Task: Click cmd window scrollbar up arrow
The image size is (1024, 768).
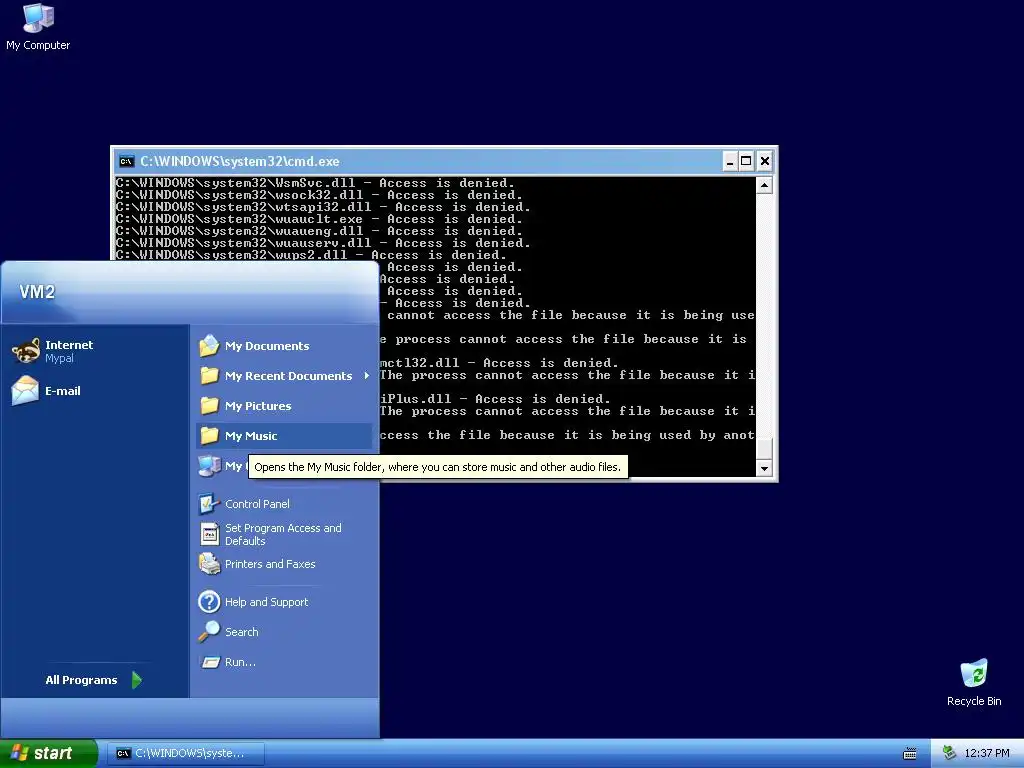Action: [x=764, y=185]
